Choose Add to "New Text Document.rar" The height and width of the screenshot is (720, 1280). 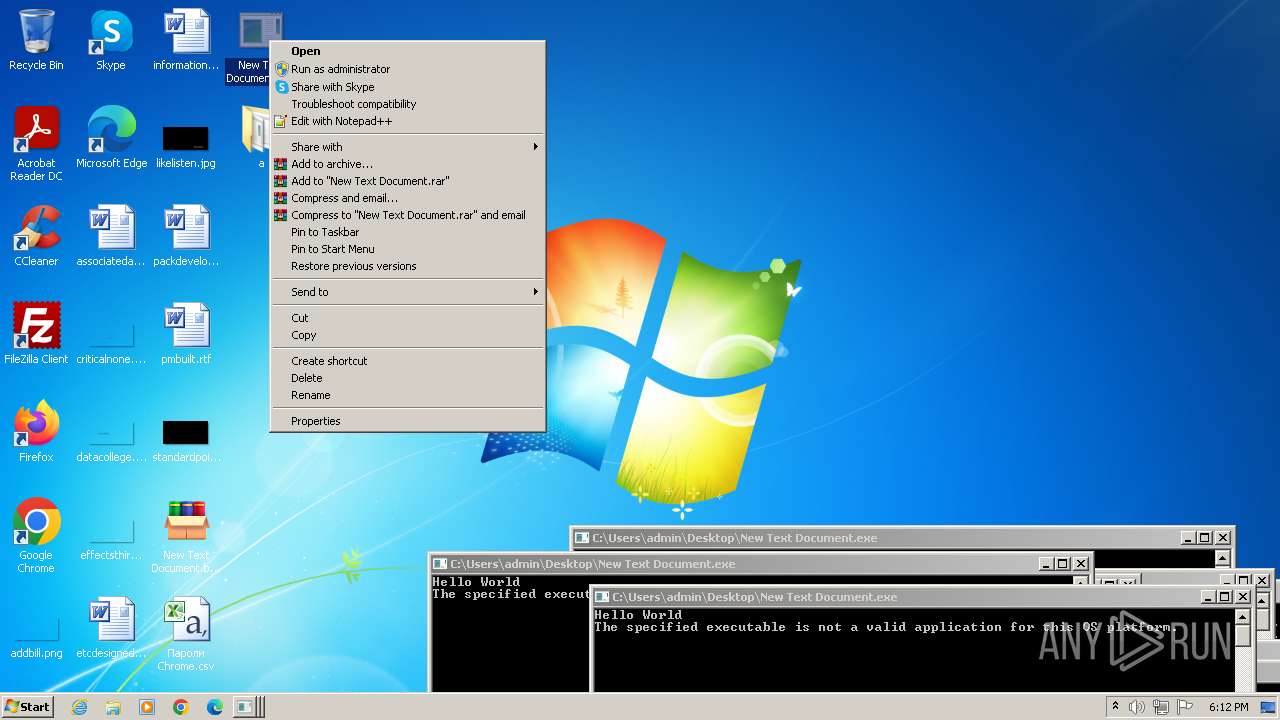(408, 181)
